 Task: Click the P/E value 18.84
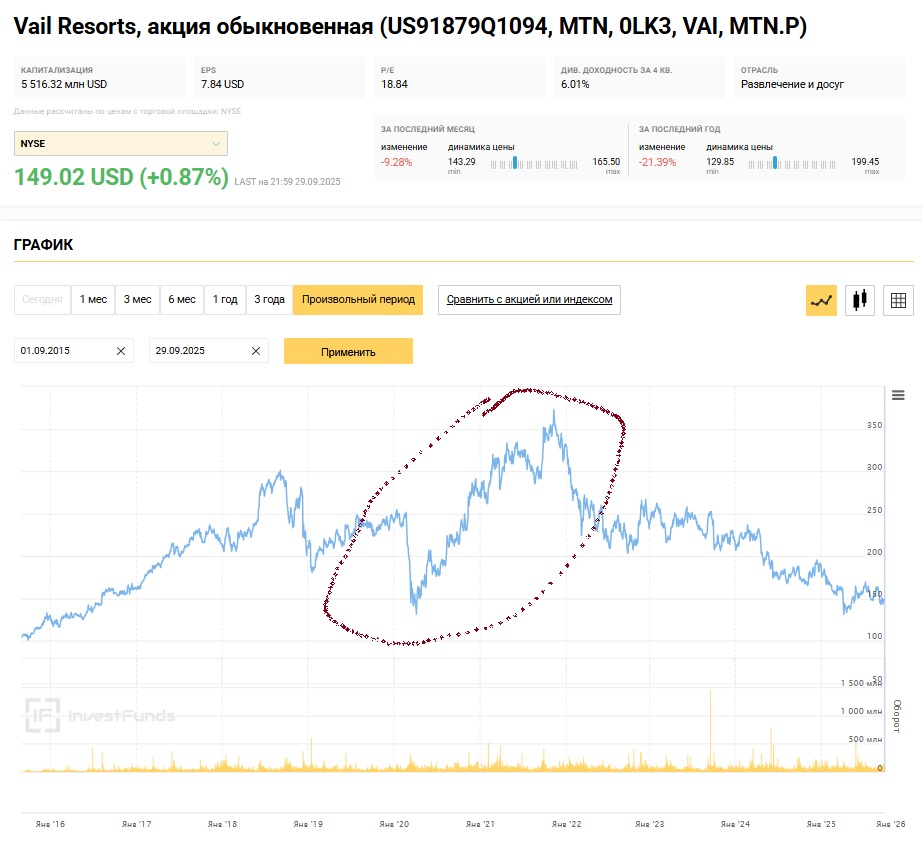[394, 84]
